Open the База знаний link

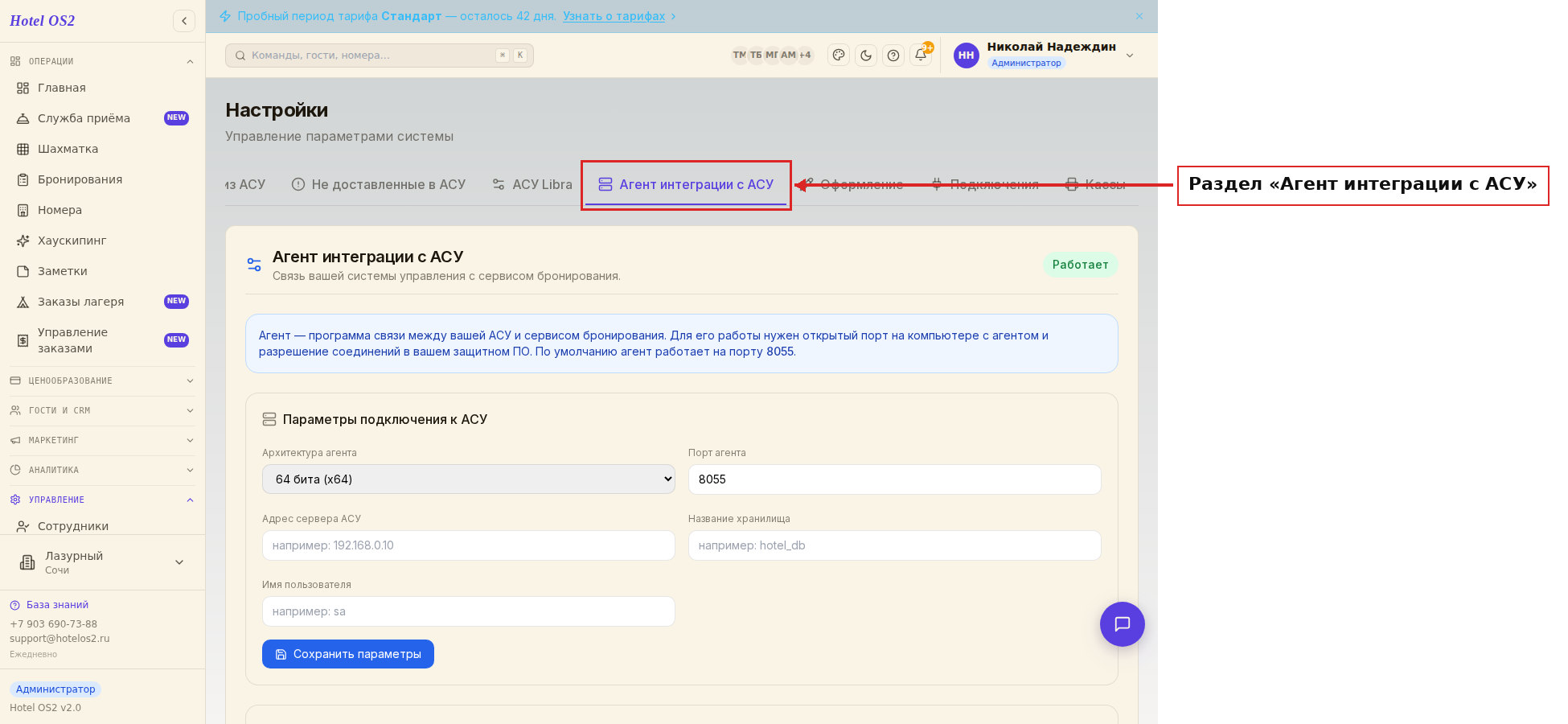(x=49, y=605)
